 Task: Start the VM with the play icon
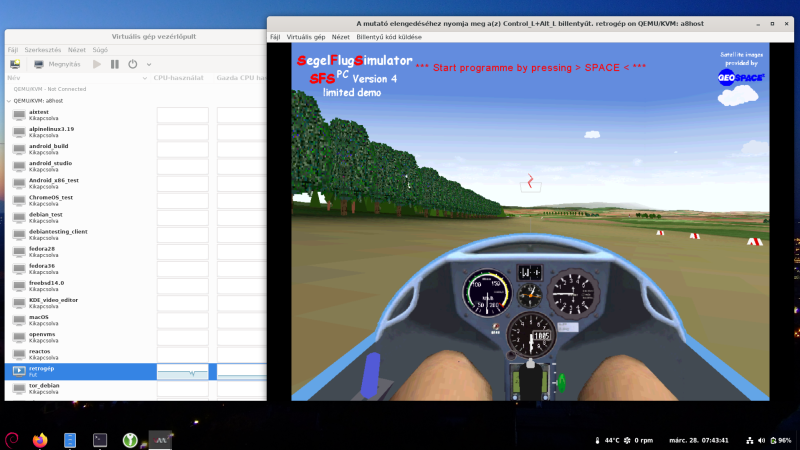pos(97,64)
